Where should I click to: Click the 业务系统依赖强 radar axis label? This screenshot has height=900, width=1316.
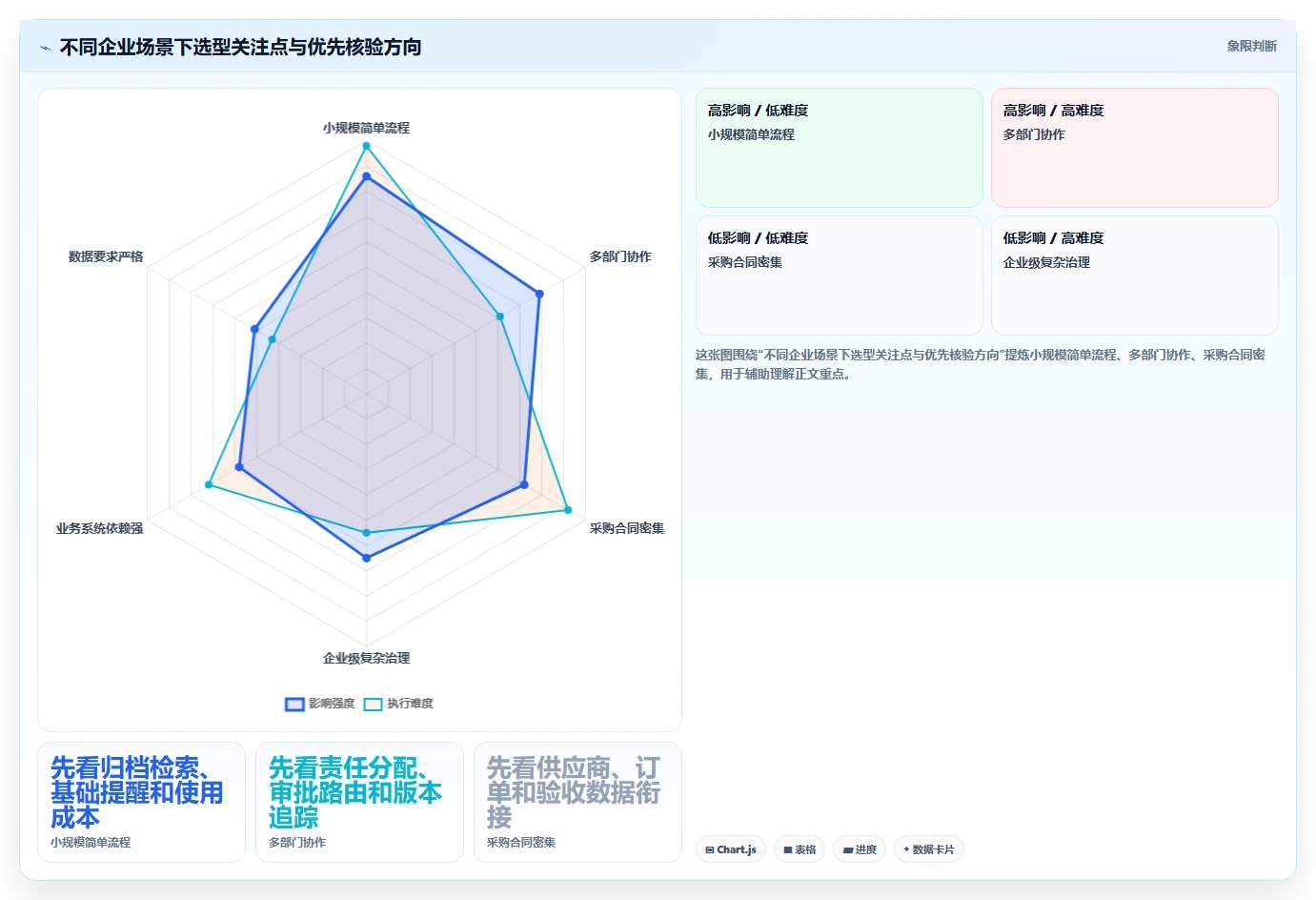99,528
